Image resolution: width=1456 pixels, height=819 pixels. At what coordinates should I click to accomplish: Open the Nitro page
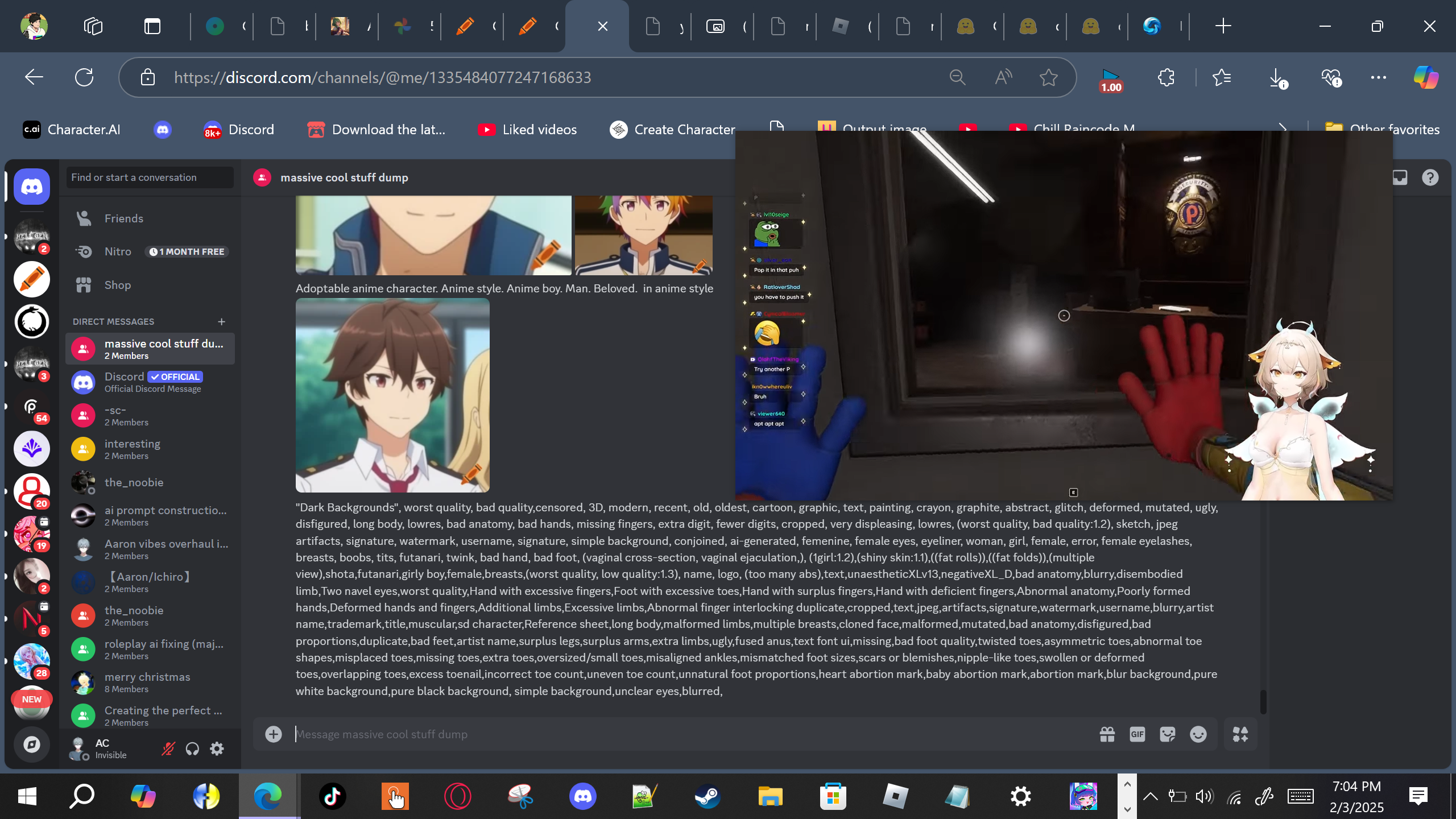[x=150, y=251]
